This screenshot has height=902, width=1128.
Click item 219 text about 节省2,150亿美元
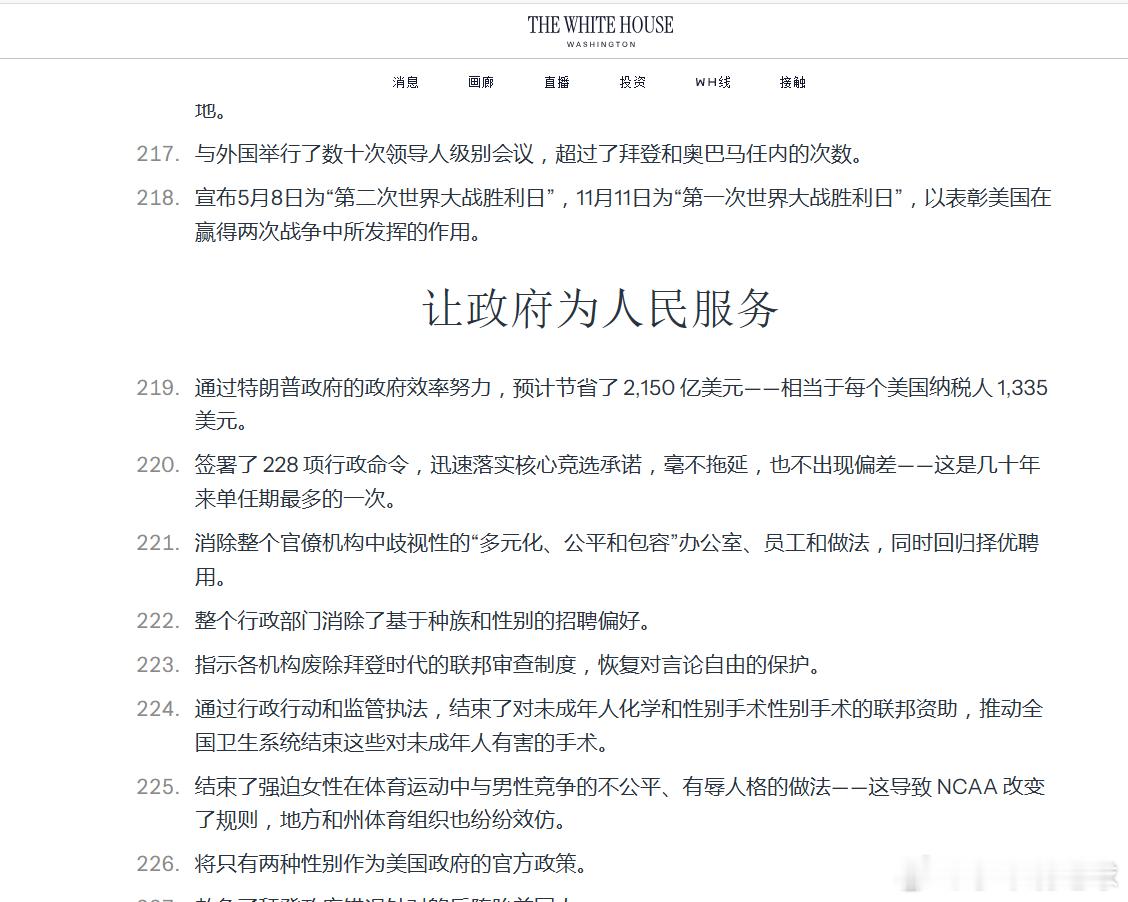tap(621, 404)
